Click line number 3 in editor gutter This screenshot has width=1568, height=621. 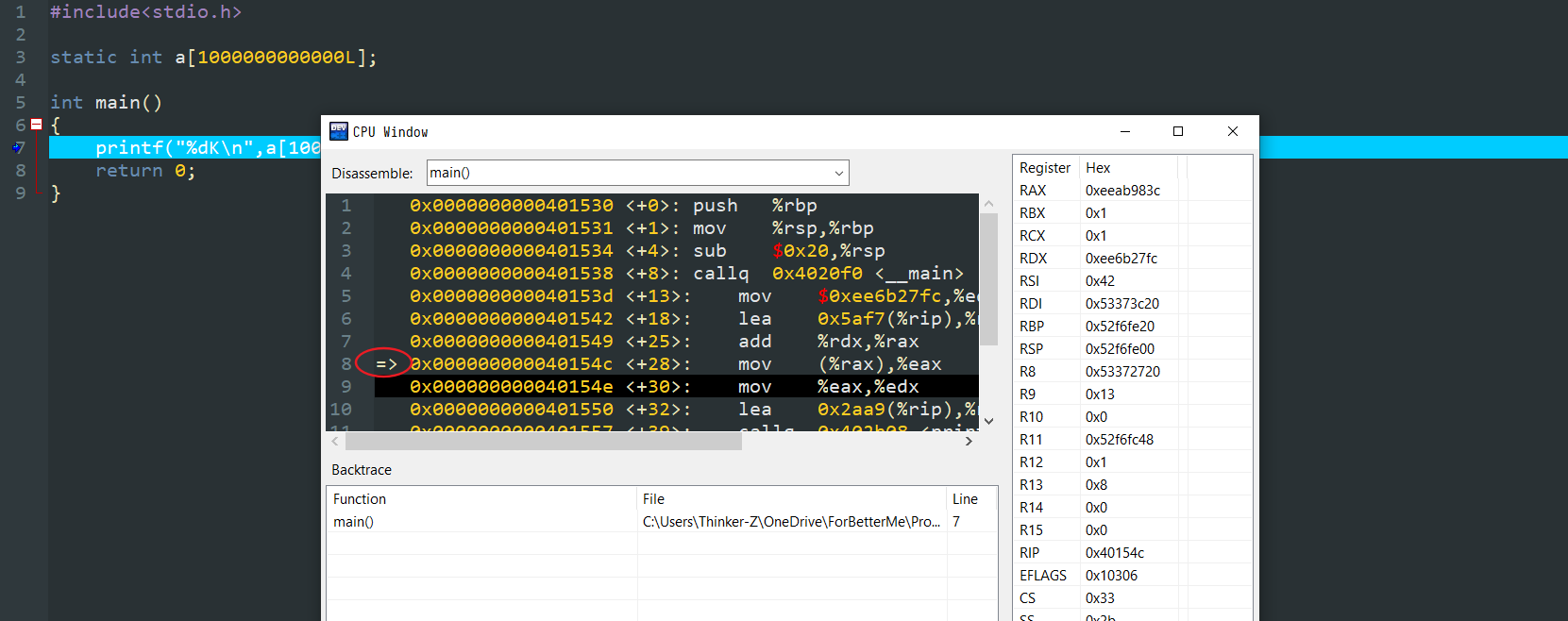tap(21, 57)
